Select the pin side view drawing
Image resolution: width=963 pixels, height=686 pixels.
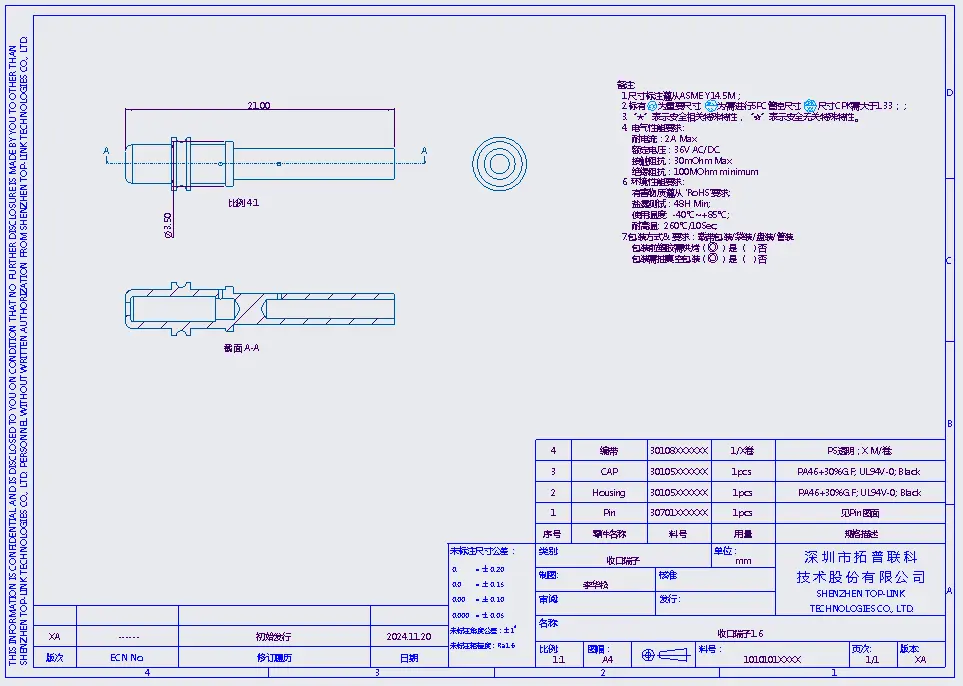click(x=259, y=163)
